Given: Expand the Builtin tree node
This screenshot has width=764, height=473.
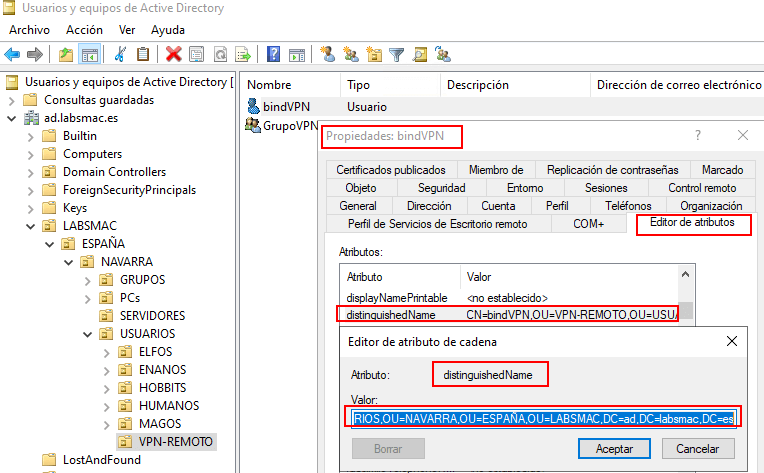Looking at the screenshot, I should tap(30, 136).
